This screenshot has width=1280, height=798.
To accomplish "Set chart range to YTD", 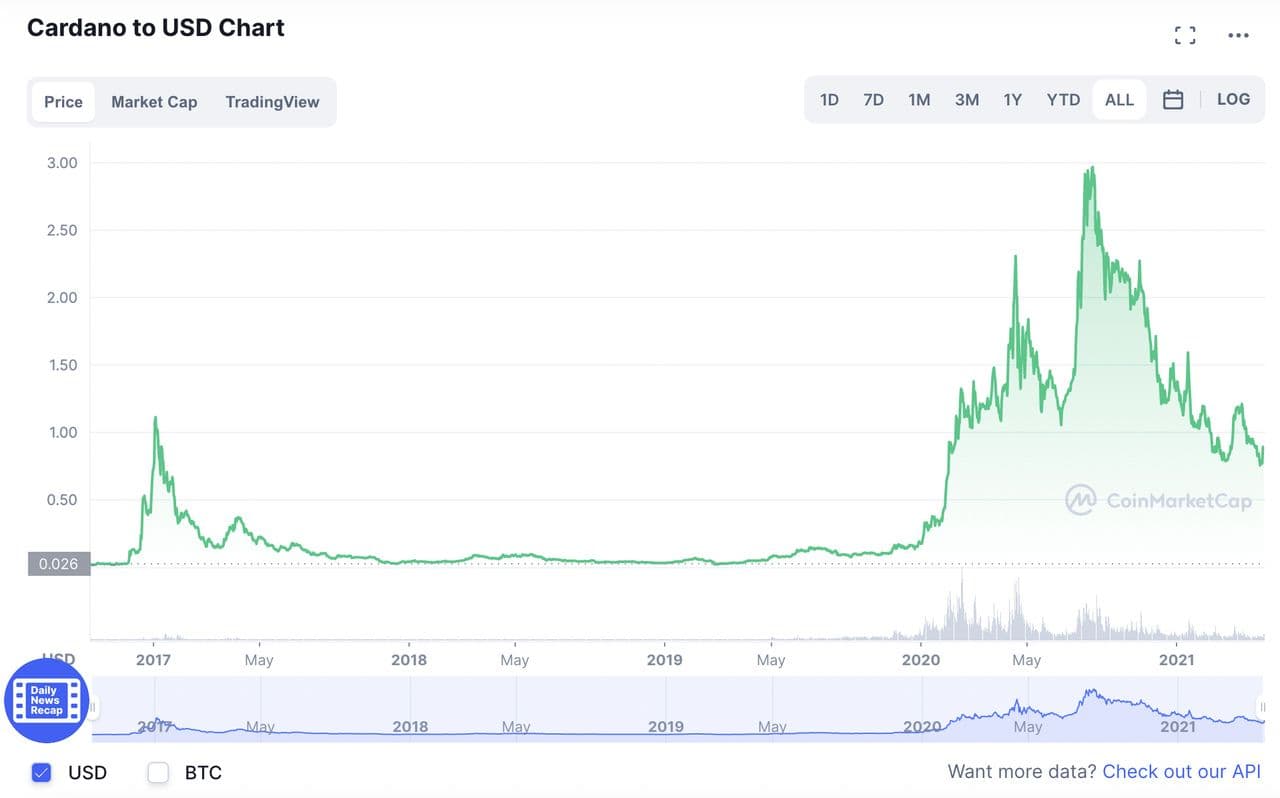I will pos(1063,100).
